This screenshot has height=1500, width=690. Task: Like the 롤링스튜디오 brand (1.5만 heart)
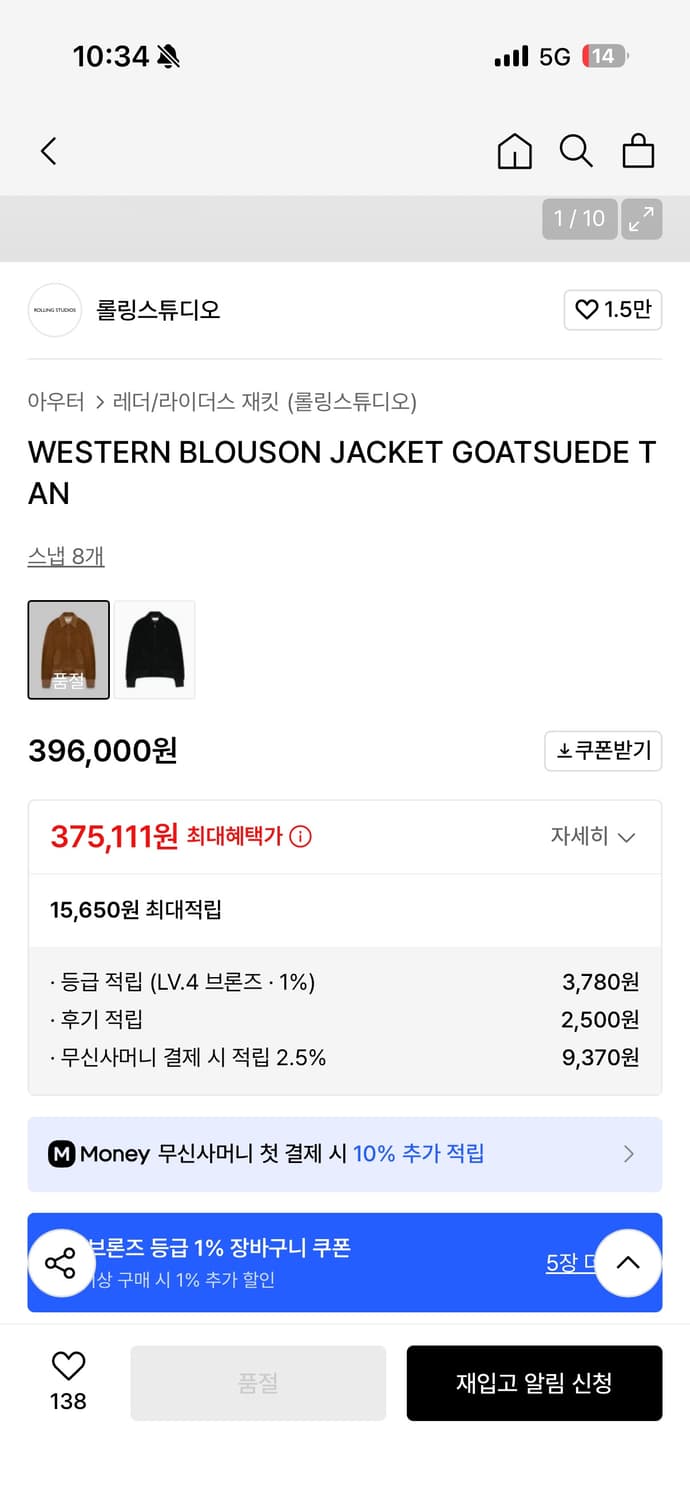click(x=613, y=310)
